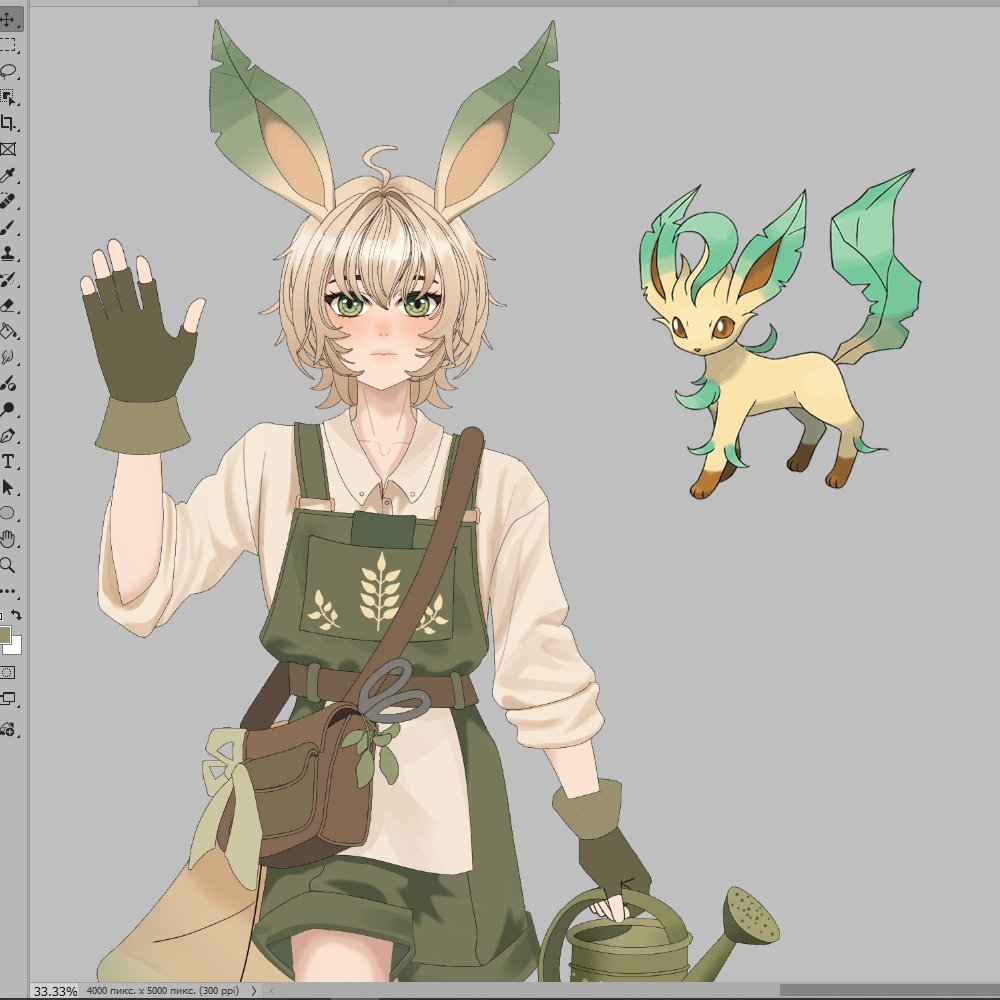
Task: Click the 4000 x 5000 document info text
Action: click(x=162, y=990)
